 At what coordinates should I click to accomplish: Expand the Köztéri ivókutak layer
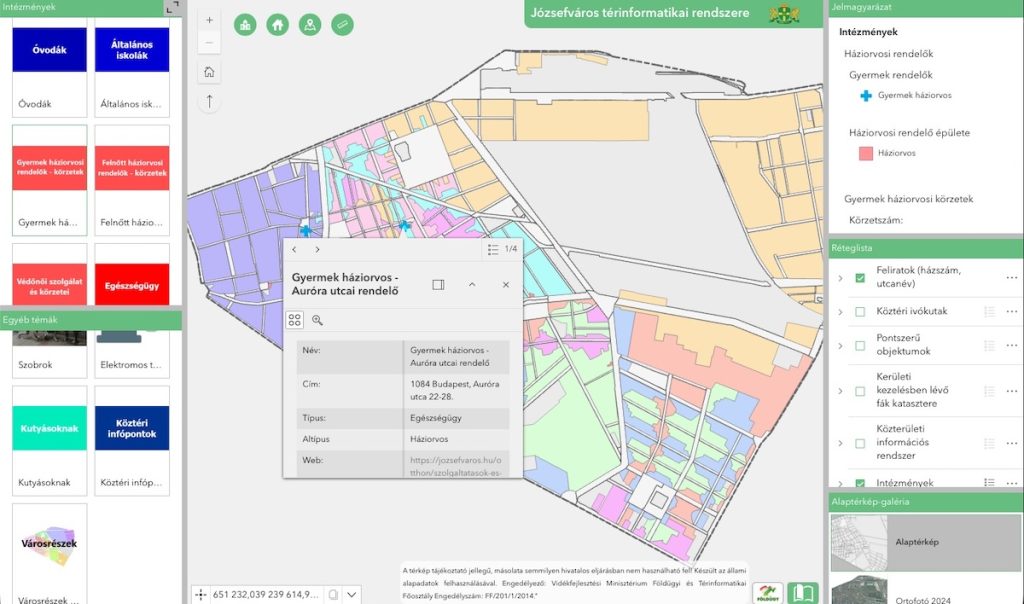pos(840,312)
